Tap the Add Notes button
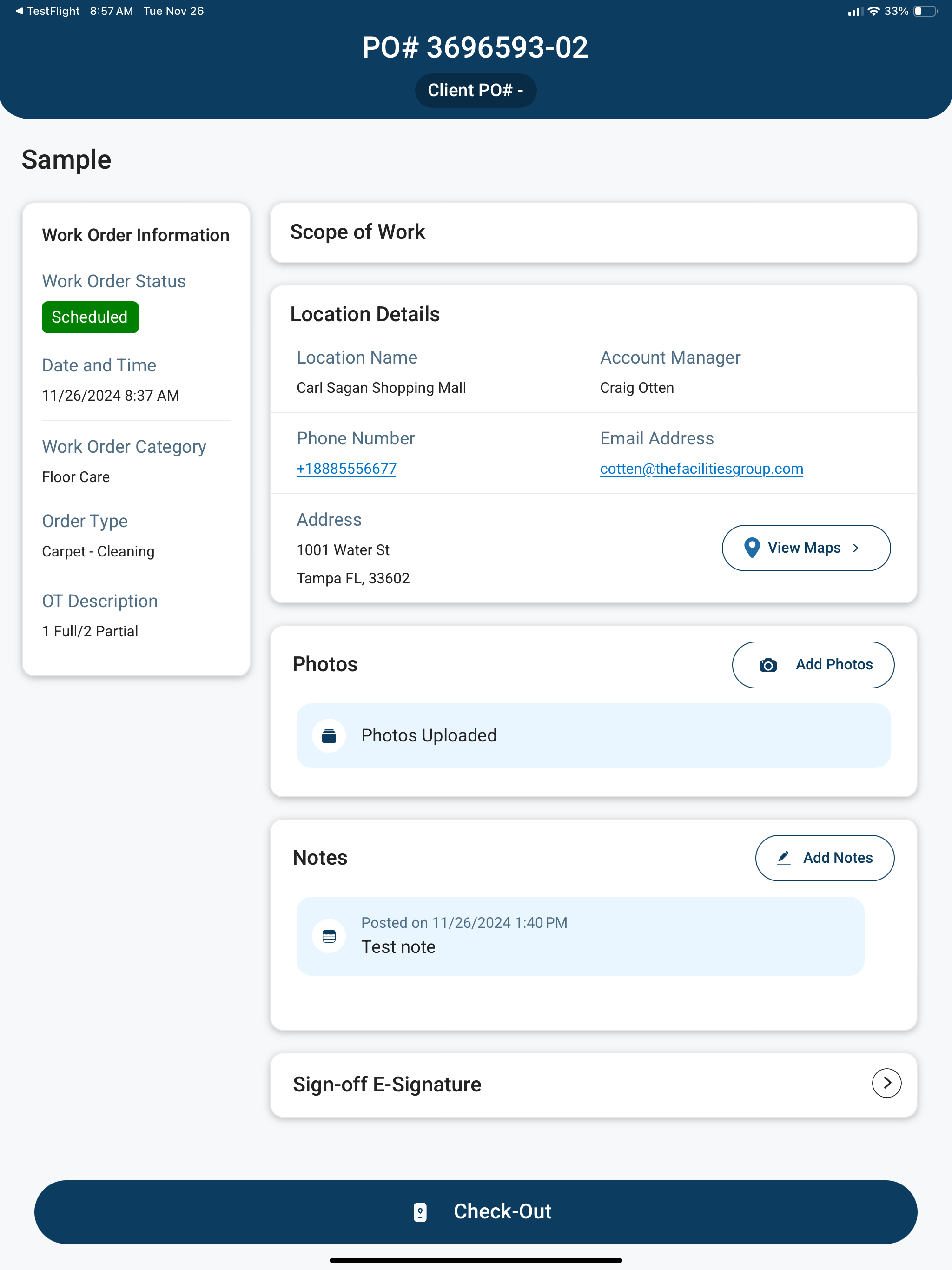The image size is (952, 1270). [825, 858]
